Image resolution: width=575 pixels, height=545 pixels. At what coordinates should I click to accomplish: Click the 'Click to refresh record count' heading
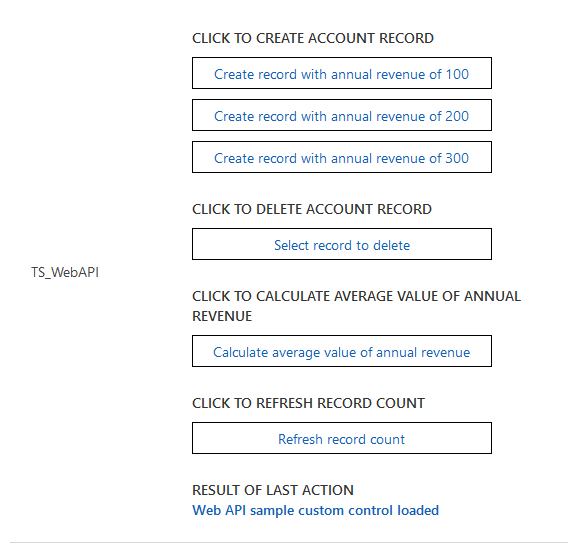[x=308, y=403]
